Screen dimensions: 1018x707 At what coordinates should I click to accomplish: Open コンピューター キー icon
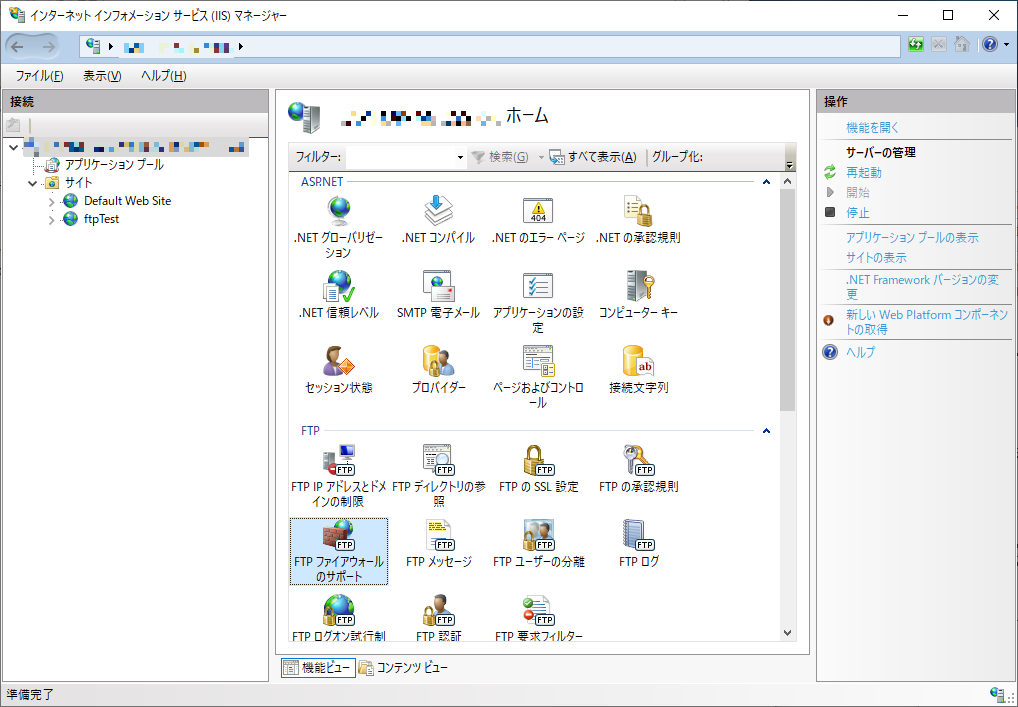(x=638, y=295)
